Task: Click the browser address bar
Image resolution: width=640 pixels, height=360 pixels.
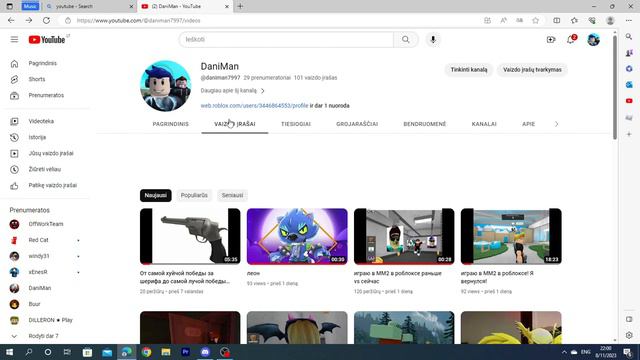Action: (269, 20)
